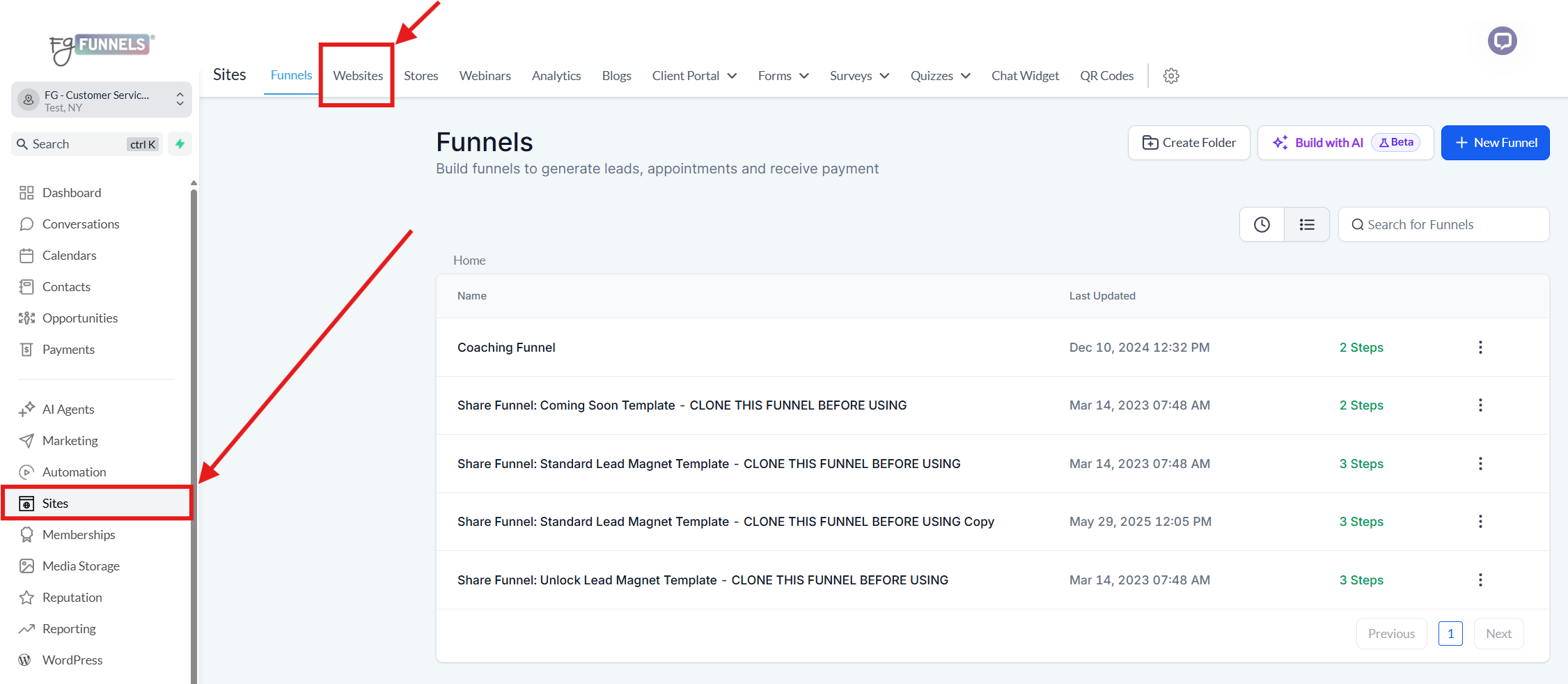
Task: Open Share Funnel: Coming Soon Template
Action: (x=682, y=405)
